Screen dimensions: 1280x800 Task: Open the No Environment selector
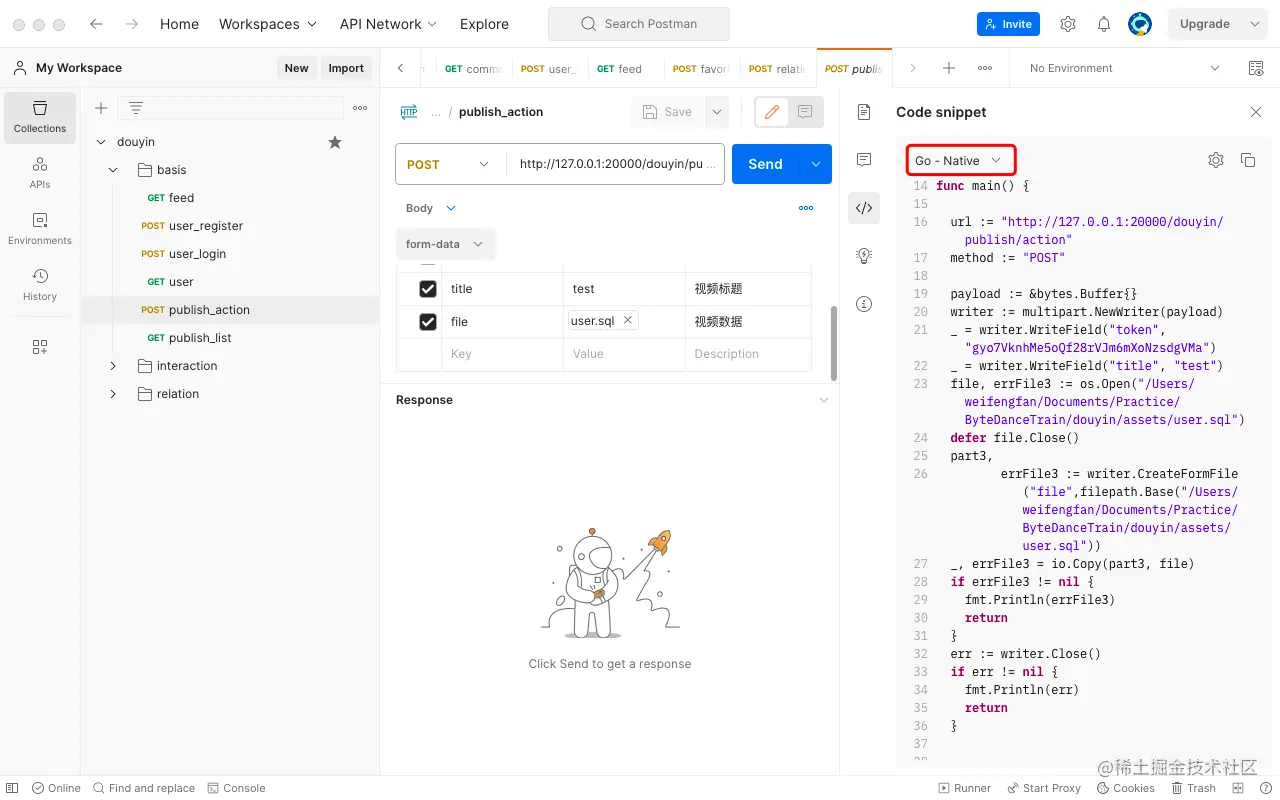click(x=1125, y=68)
